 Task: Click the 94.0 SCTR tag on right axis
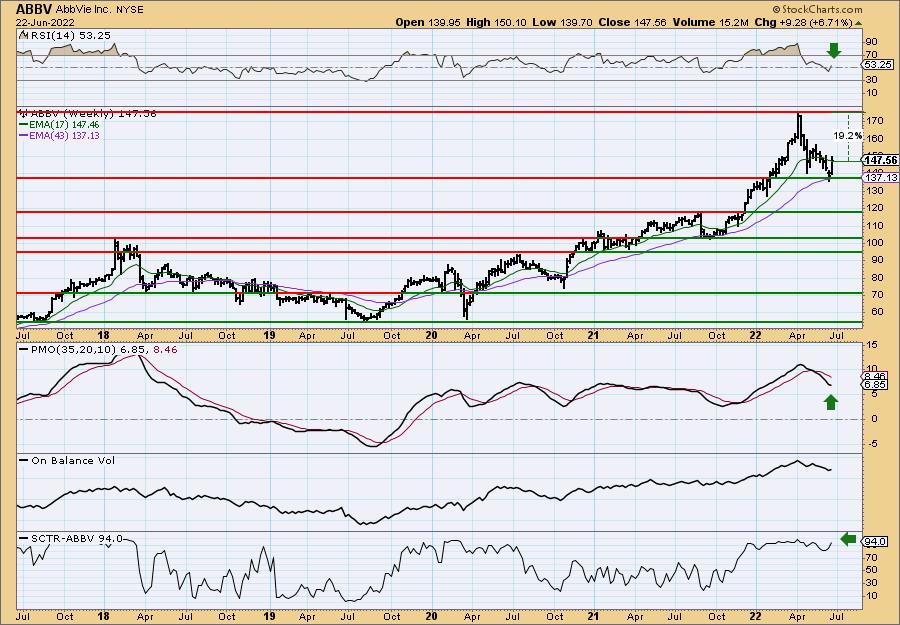[876, 541]
